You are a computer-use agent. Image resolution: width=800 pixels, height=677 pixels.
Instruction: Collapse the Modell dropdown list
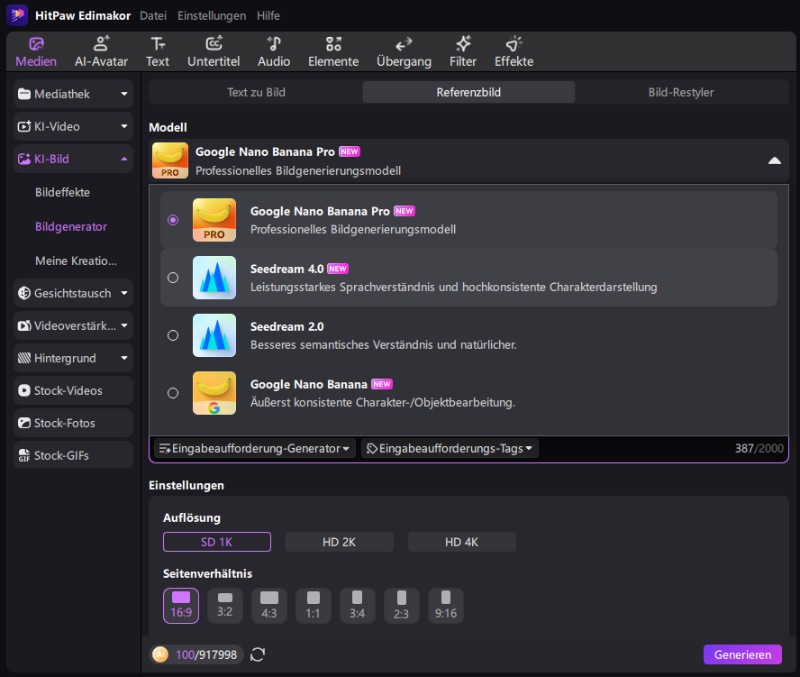(x=774, y=161)
